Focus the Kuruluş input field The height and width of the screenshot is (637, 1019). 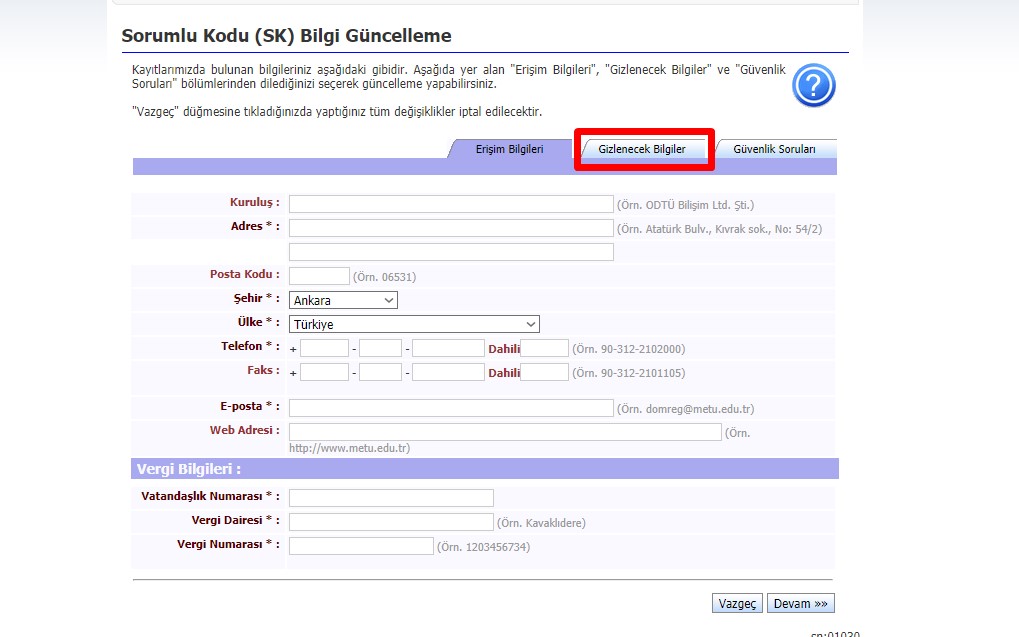[x=451, y=204]
